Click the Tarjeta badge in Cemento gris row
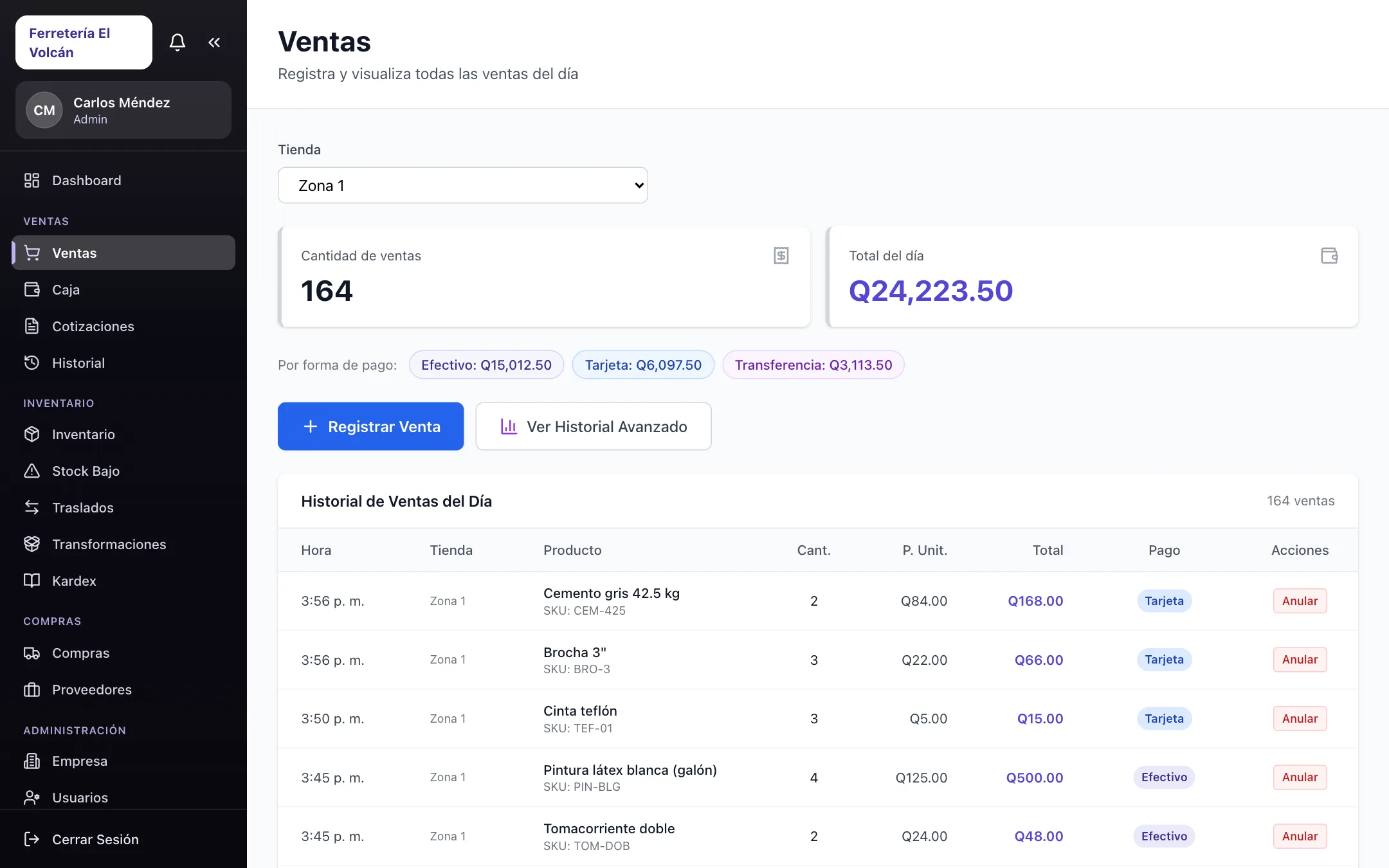The height and width of the screenshot is (868, 1389). [x=1164, y=601]
